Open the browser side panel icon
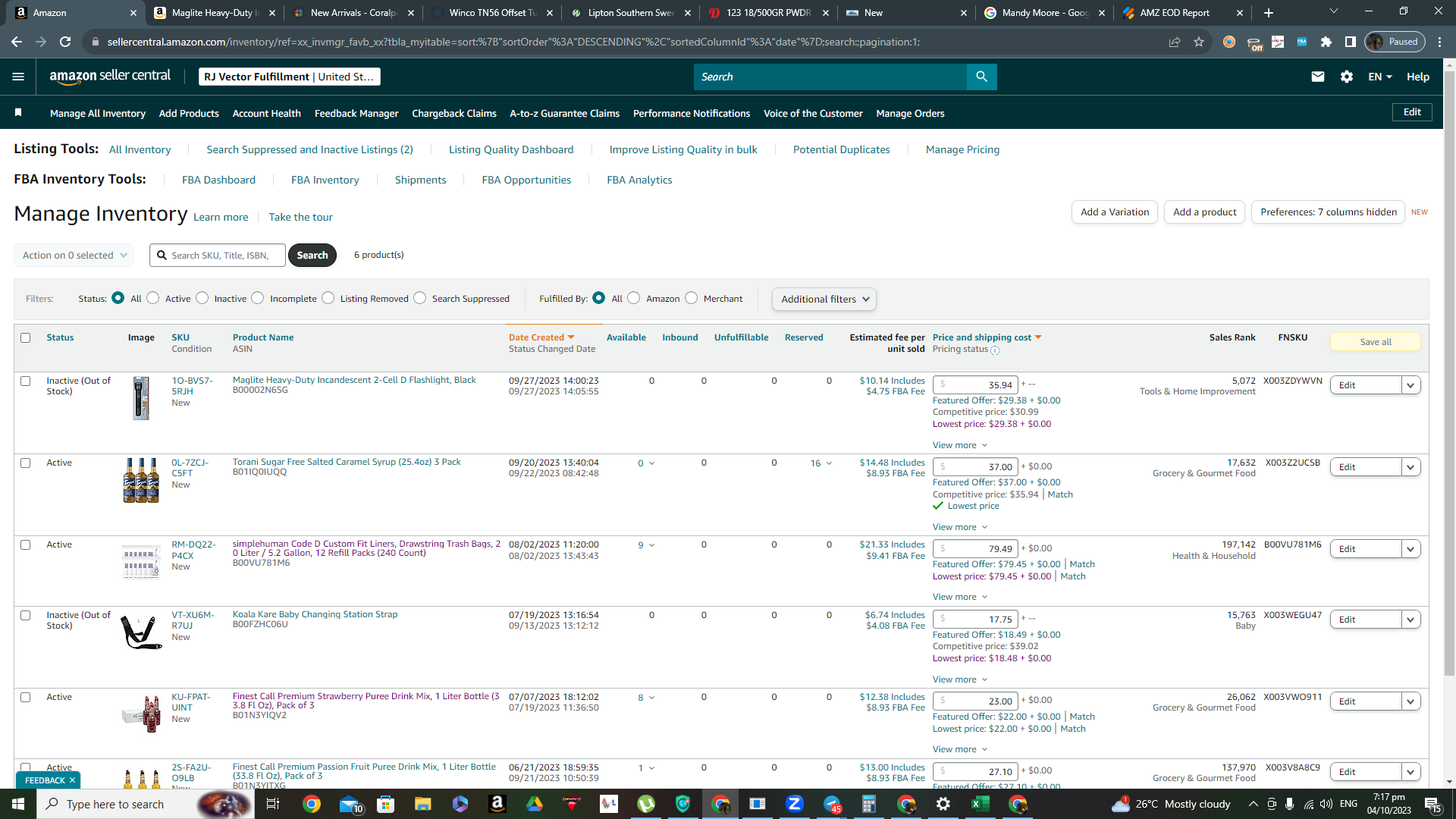 1351,42
